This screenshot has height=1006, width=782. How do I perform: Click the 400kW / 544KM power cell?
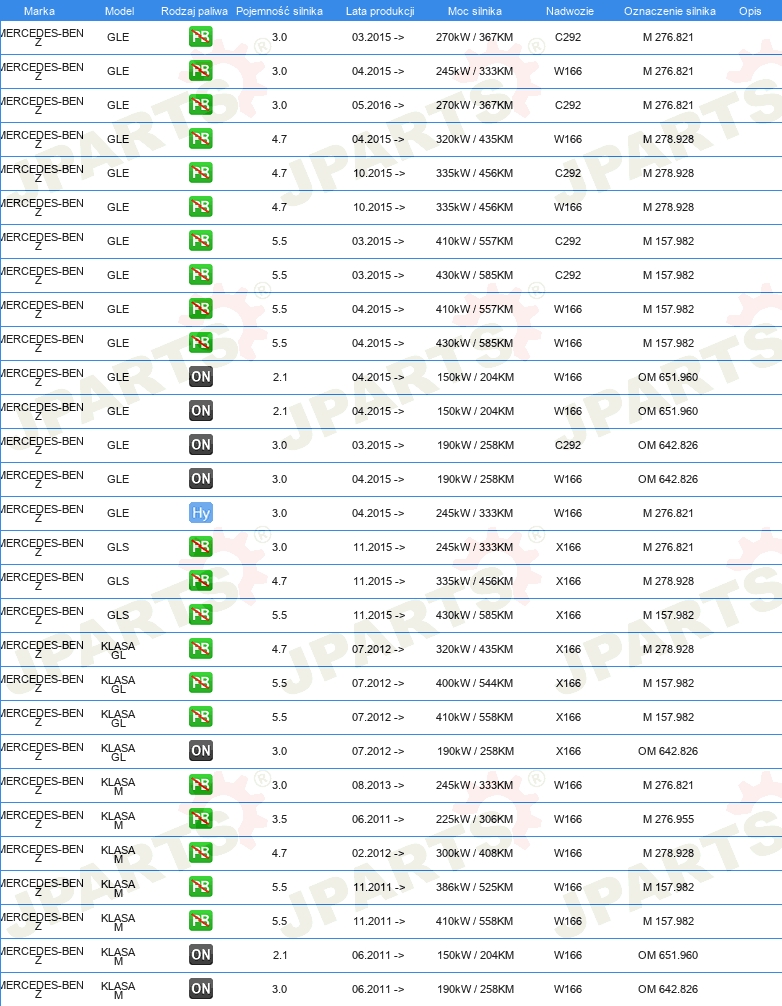click(474, 683)
